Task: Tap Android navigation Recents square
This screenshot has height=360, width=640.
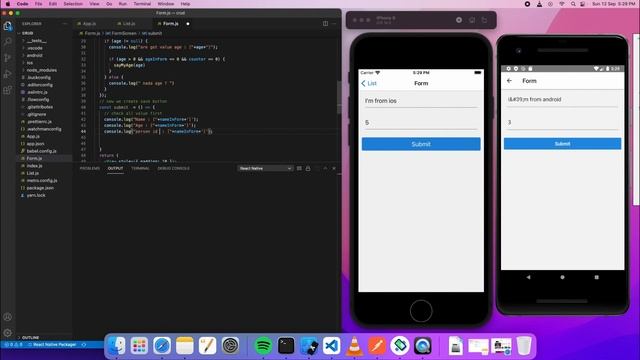Action: 596,277
